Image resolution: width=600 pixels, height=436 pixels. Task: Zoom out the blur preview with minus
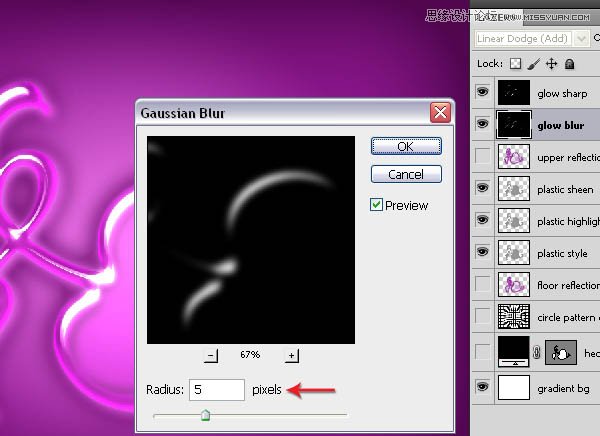[x=211, y=355]
